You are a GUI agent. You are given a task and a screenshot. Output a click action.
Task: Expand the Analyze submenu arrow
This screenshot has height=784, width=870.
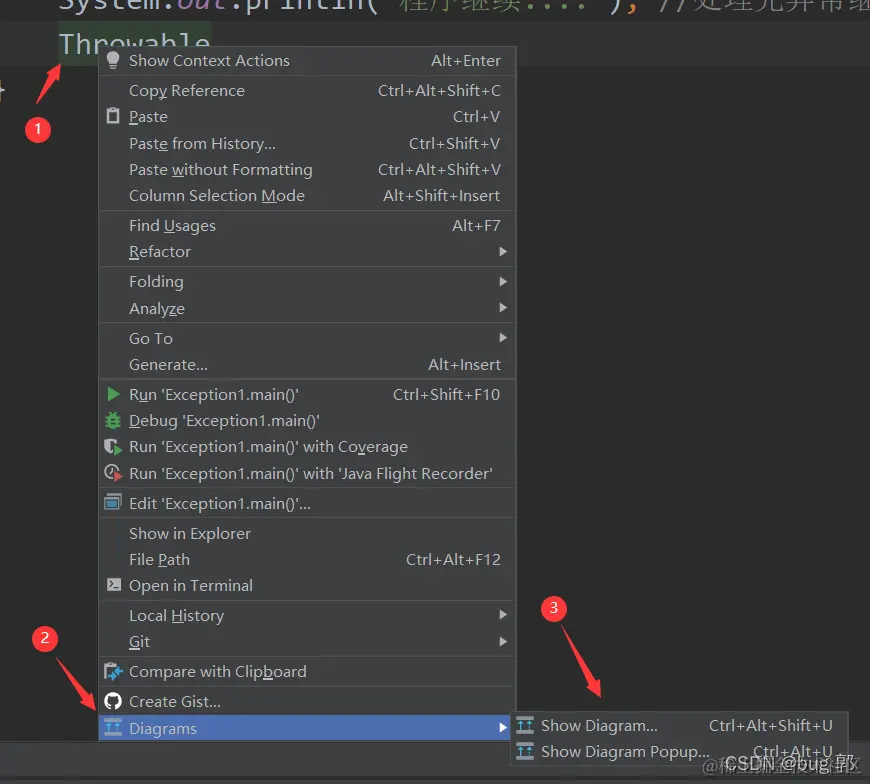(x=503, y=307)
